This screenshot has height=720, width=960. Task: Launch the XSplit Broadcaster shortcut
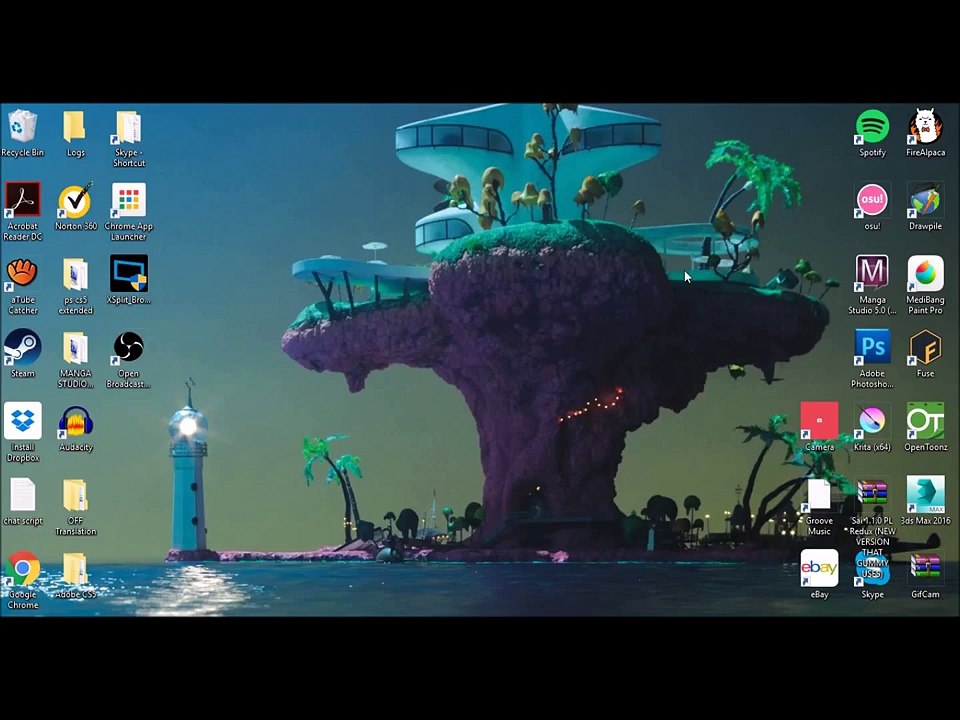[x=129, y=274]
